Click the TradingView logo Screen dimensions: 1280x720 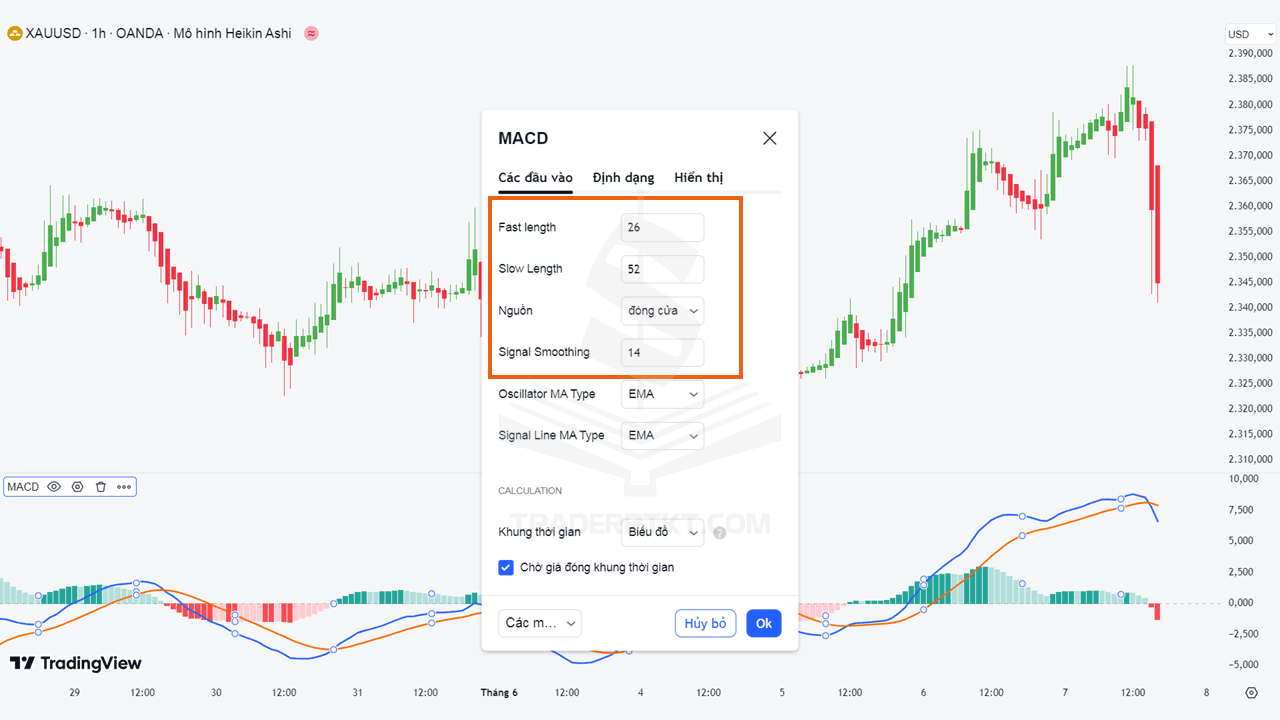click(x=76, y=663)
